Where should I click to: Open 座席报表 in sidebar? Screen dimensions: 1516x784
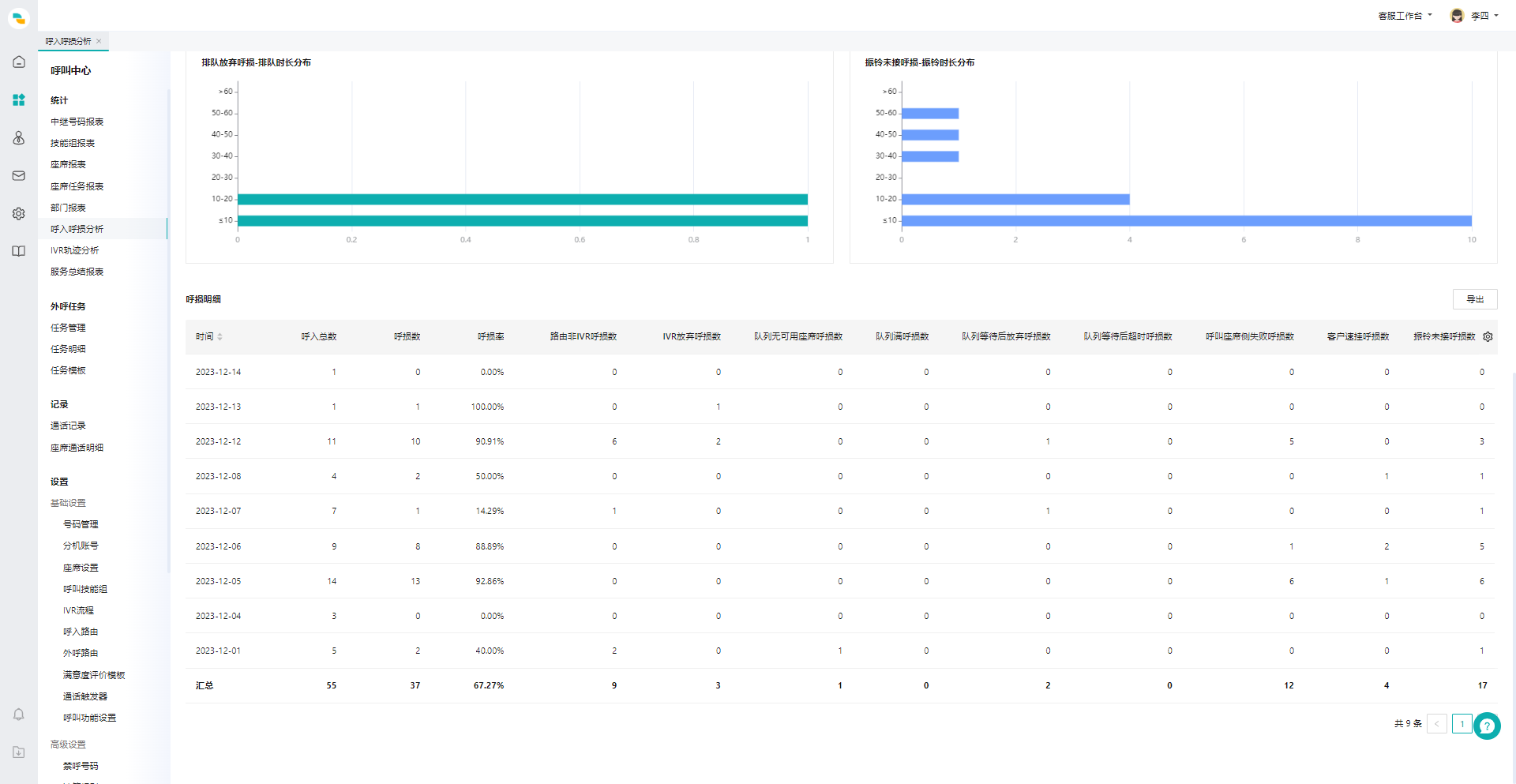(68, 164)
